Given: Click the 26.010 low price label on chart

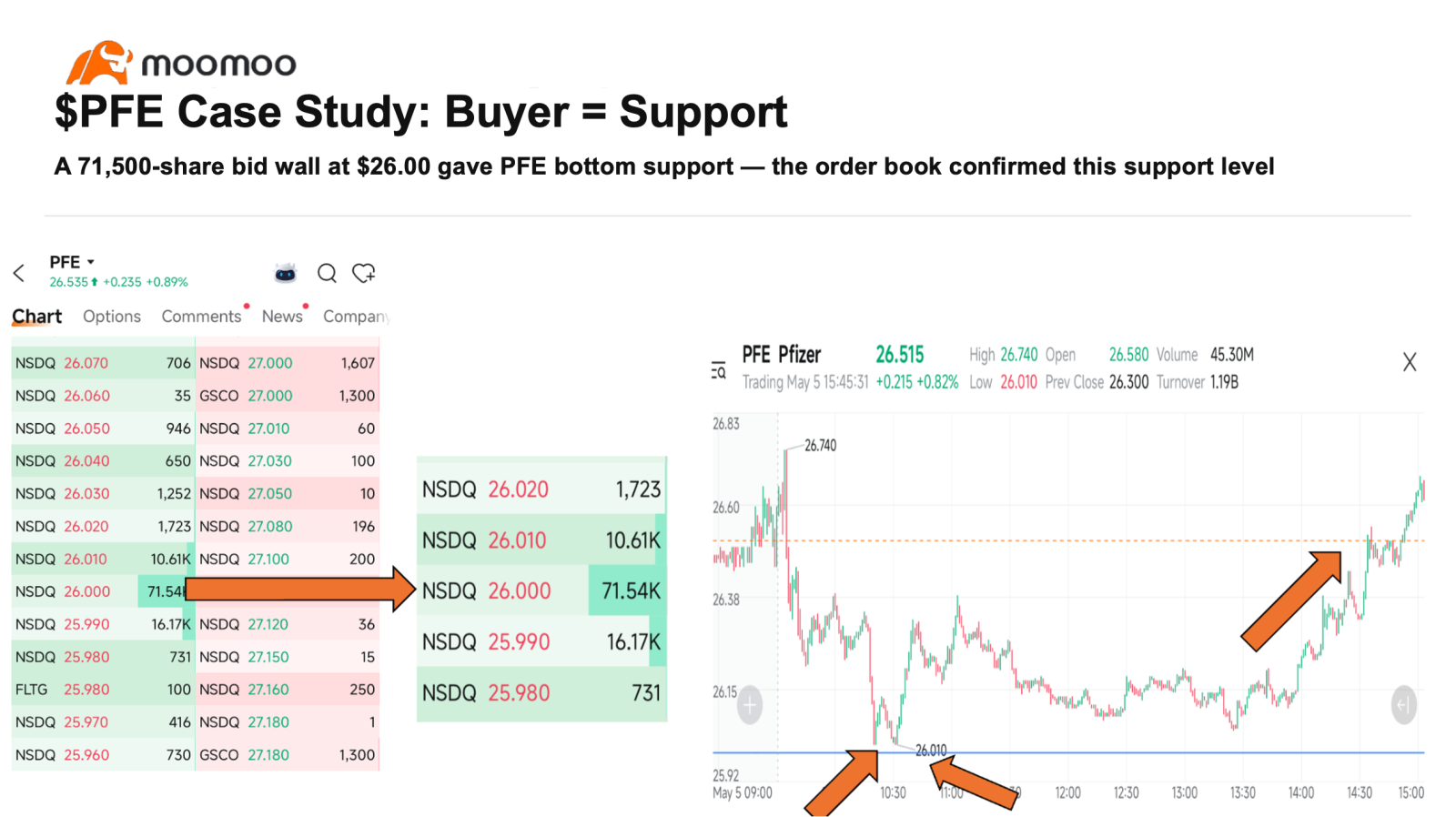Looking at the screenshot, I should 931,751.
